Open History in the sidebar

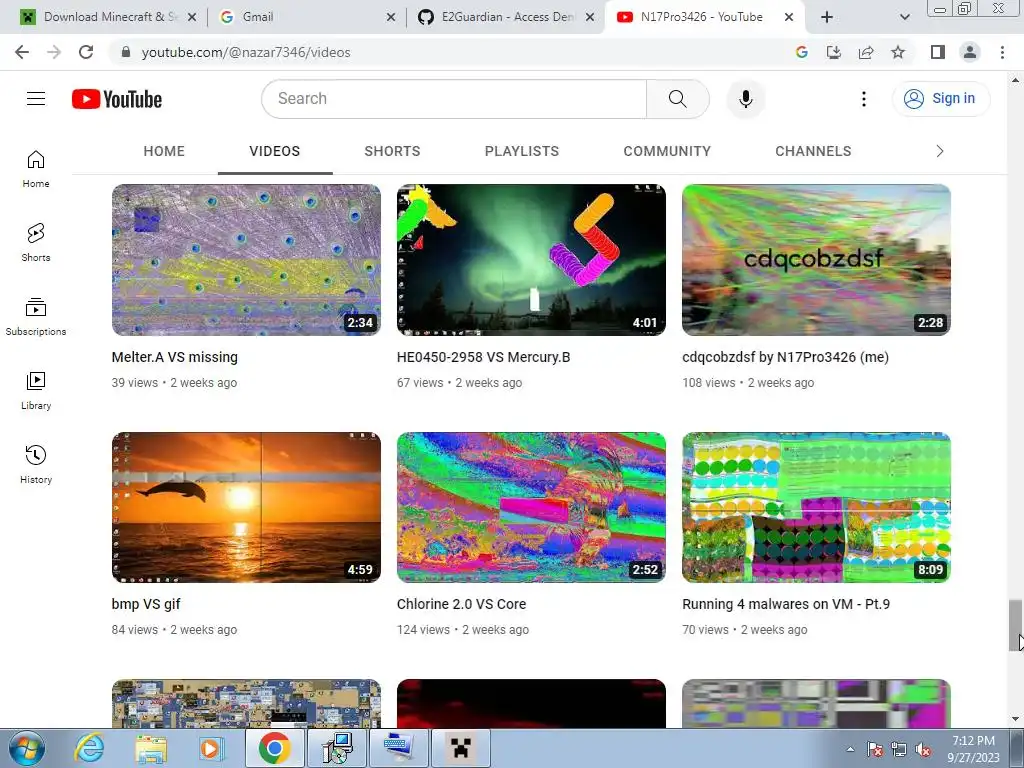coord(36,464)
